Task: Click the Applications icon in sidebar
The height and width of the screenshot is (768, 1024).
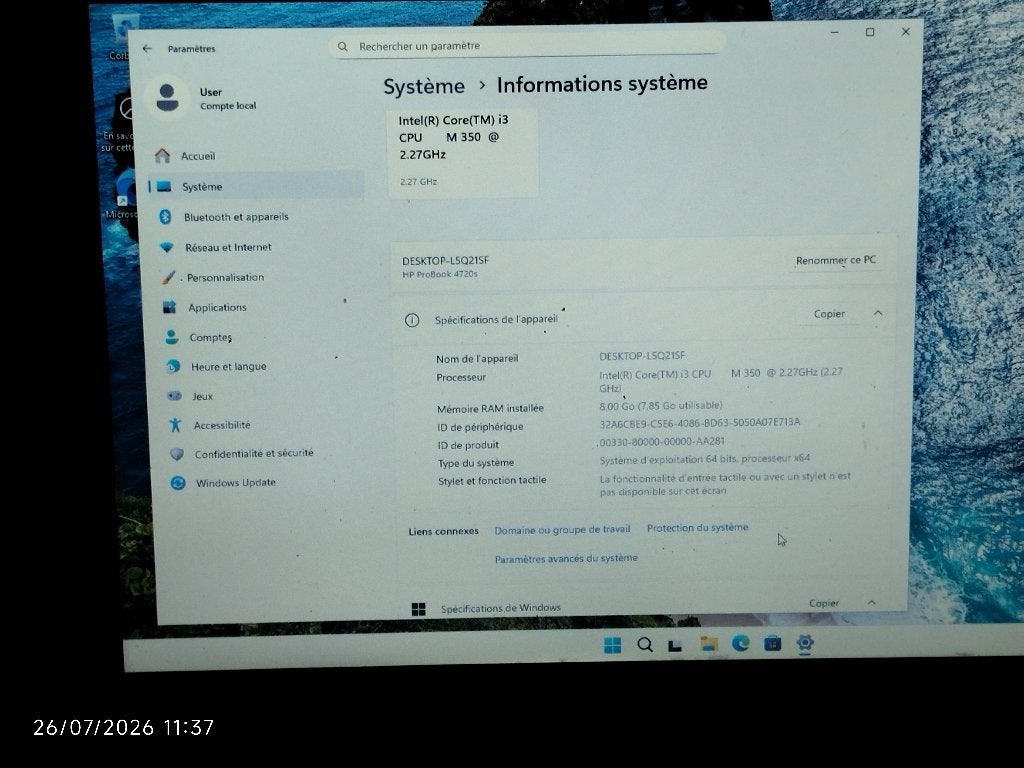Action: click(x=170, y=307)
